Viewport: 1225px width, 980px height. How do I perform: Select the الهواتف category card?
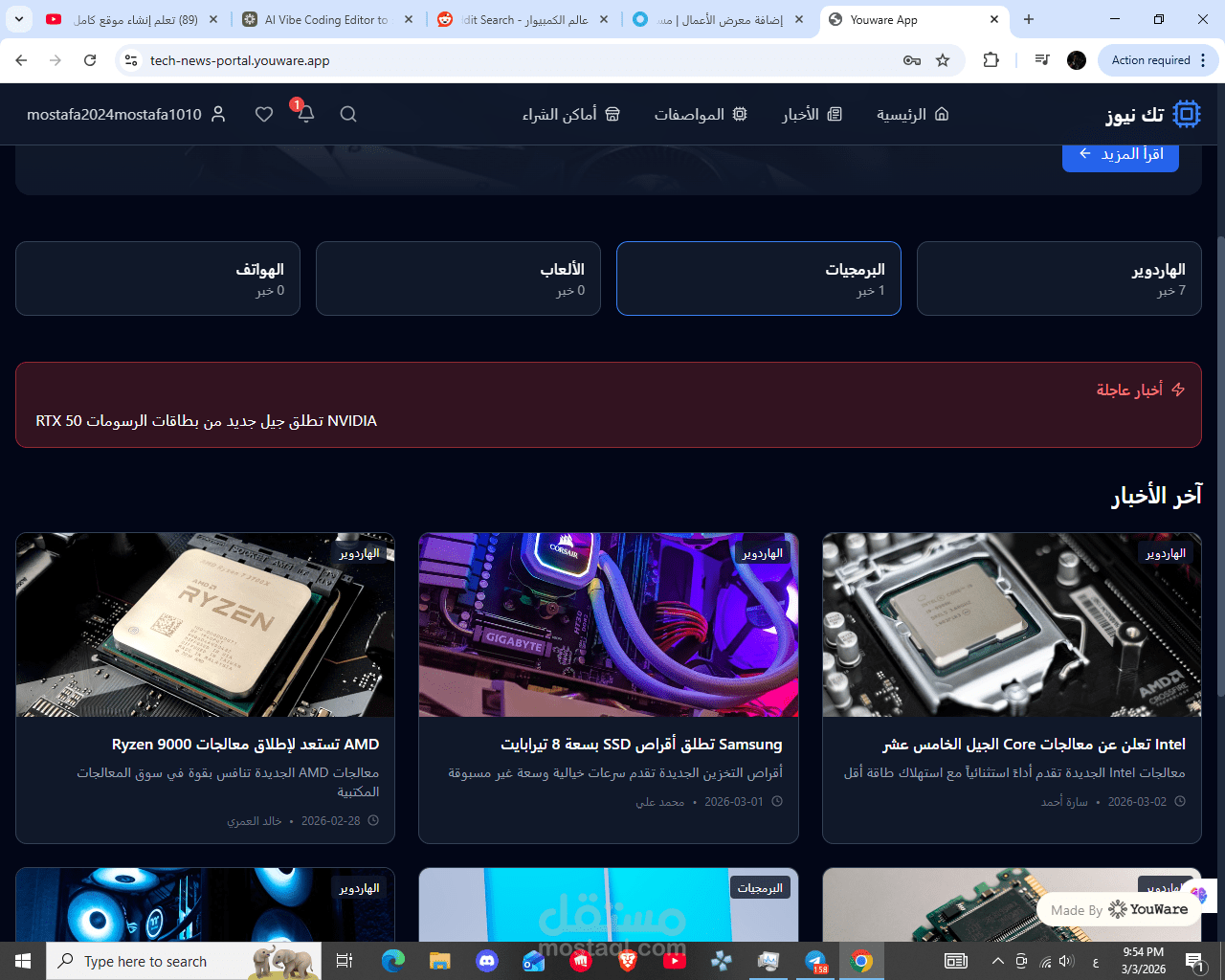click(x=158, y=278)
